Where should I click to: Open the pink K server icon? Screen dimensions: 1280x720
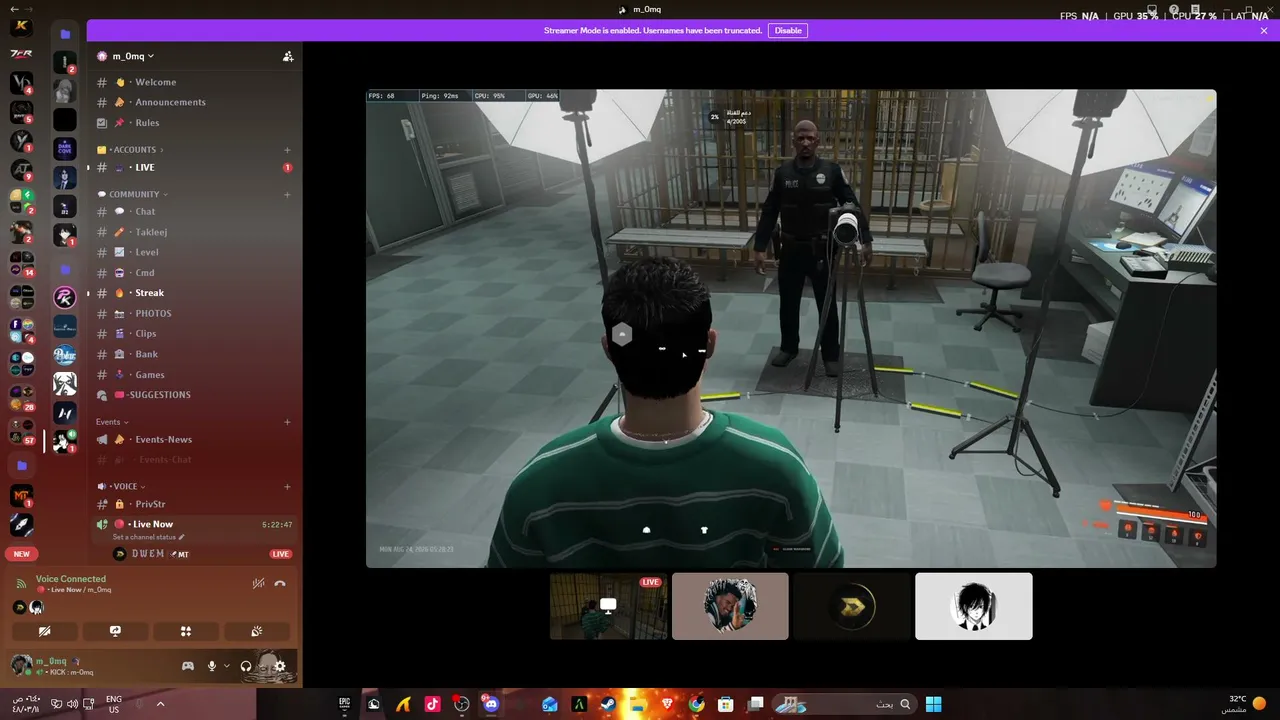[x=65, y=297]
